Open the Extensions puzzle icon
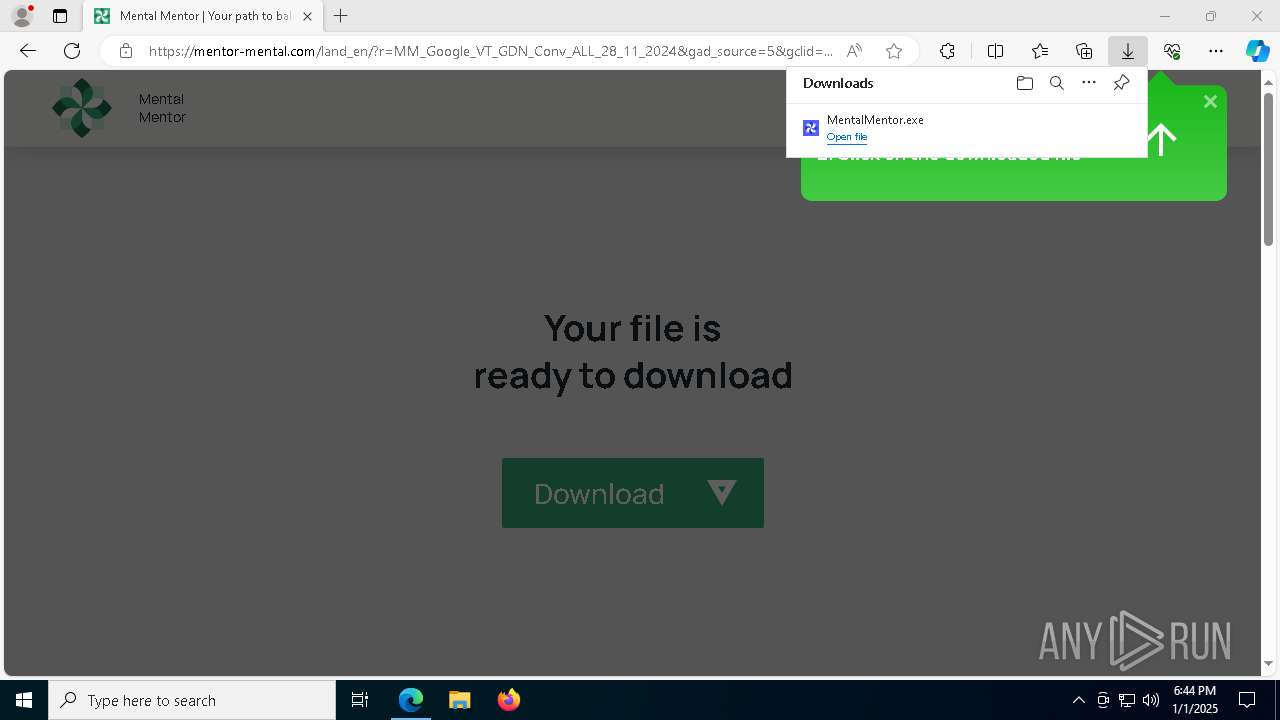1280x720 pixels. click(x=947, y=51)
